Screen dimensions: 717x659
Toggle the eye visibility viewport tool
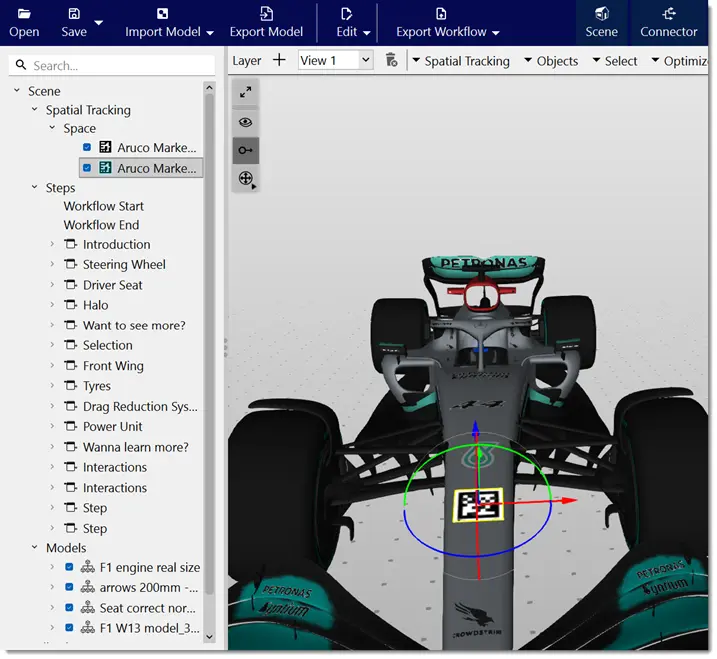click(246, 122)
